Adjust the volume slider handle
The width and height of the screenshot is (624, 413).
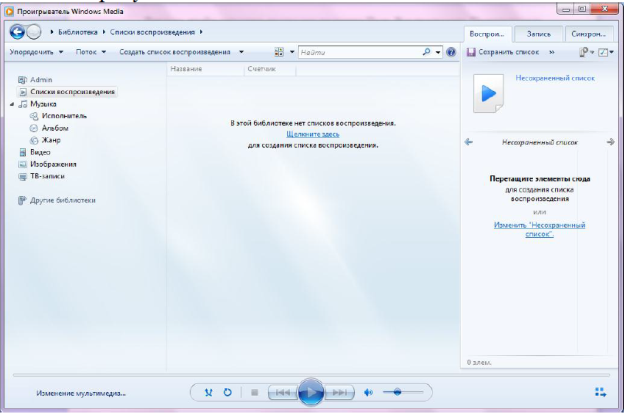[x=397, y=392]
